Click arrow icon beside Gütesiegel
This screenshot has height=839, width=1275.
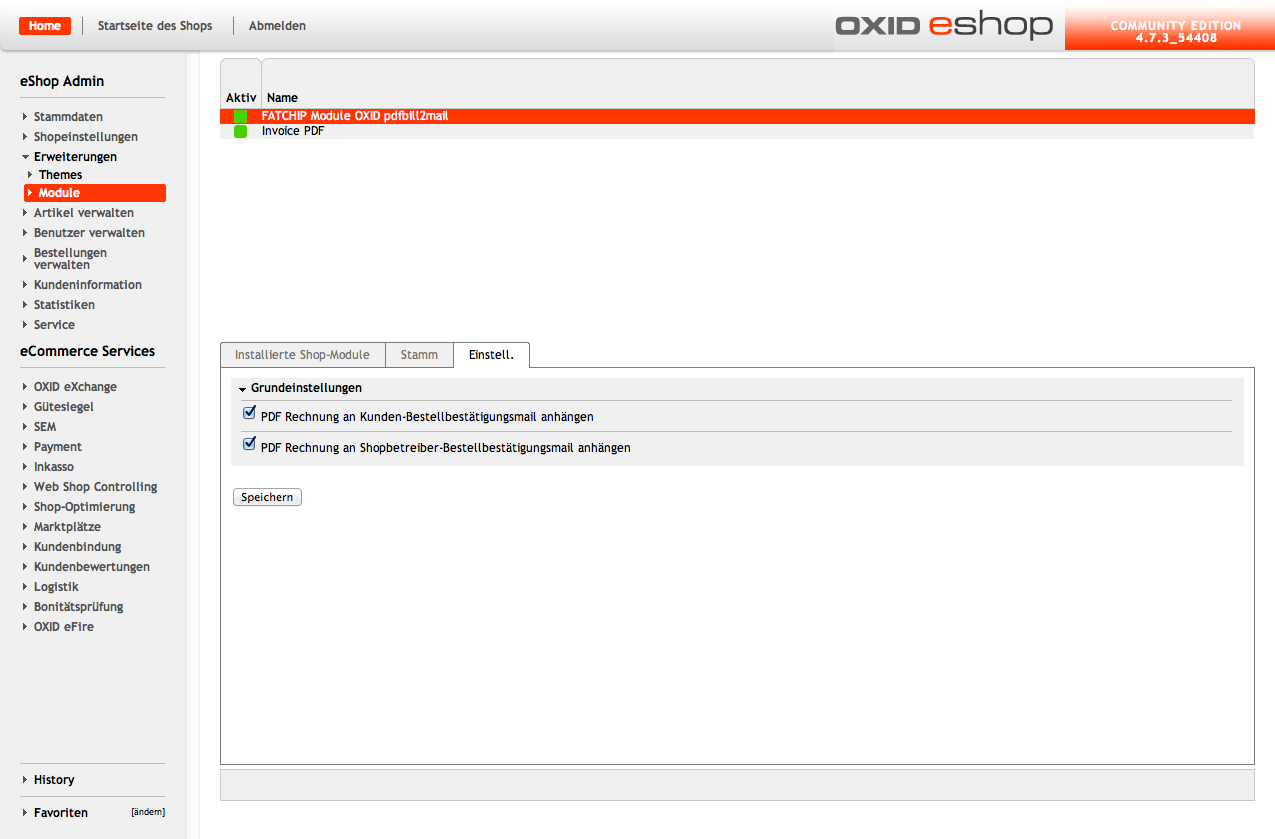tap(25, 407)
